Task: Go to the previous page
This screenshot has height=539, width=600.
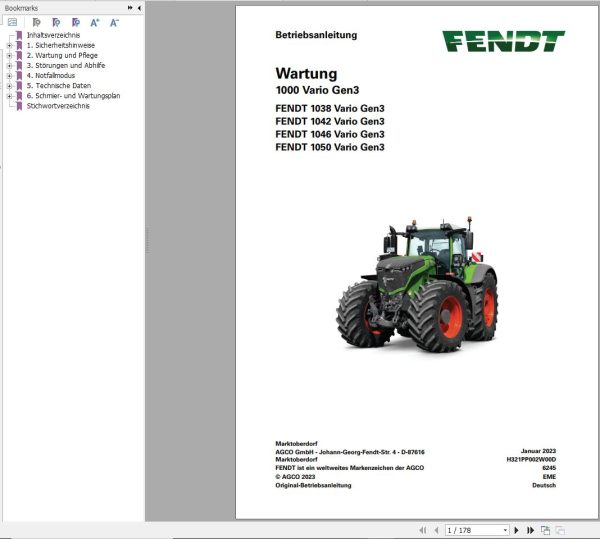Action: click(436, 530)
